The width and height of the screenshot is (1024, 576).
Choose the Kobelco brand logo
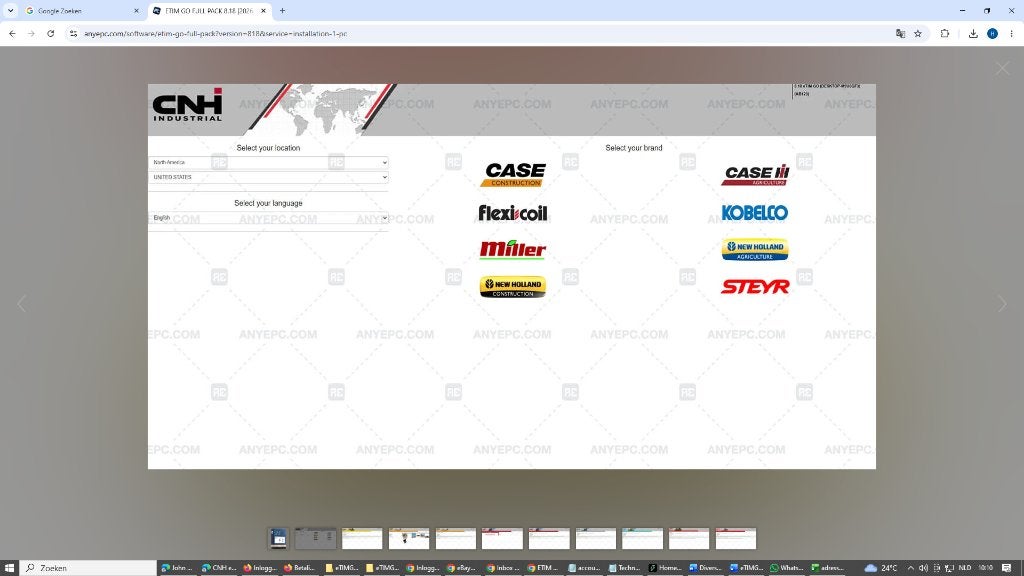click(755, 212)
